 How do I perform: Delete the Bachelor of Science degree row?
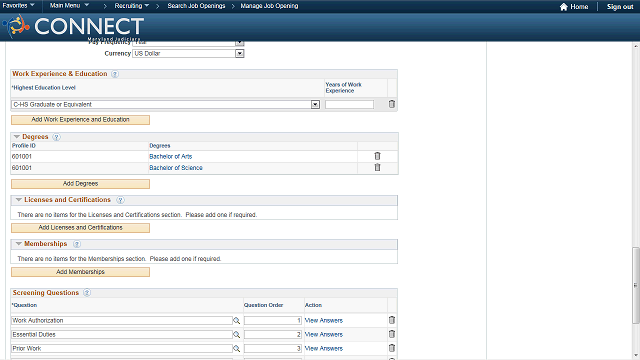pyautogui.click(x=378, y=167)
